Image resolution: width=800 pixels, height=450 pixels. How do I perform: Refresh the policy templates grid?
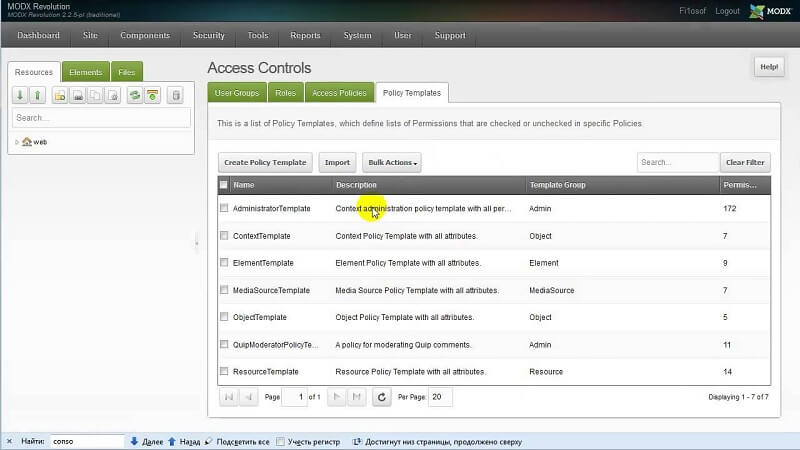coord(381,396)
